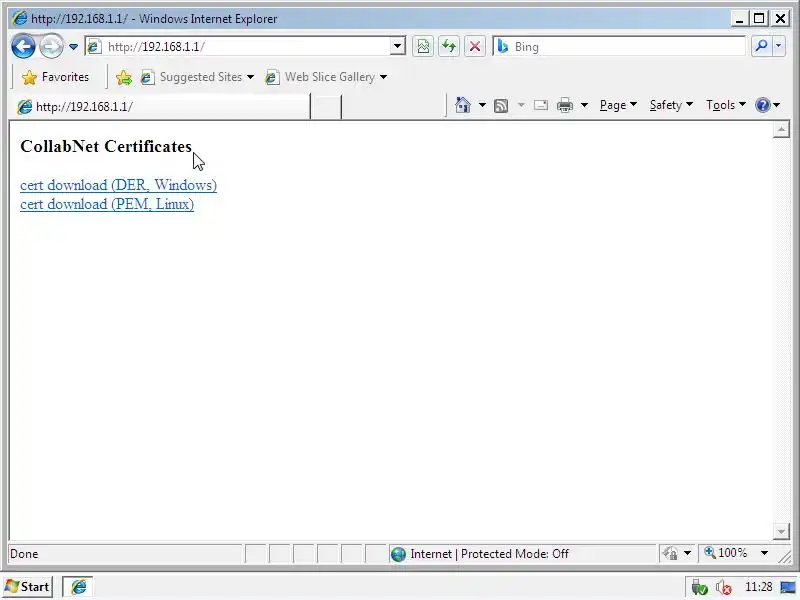Click the 11:28 system clock
This screenshot has width=800, height=600.
pyautogui.click(x=759, y=587)
